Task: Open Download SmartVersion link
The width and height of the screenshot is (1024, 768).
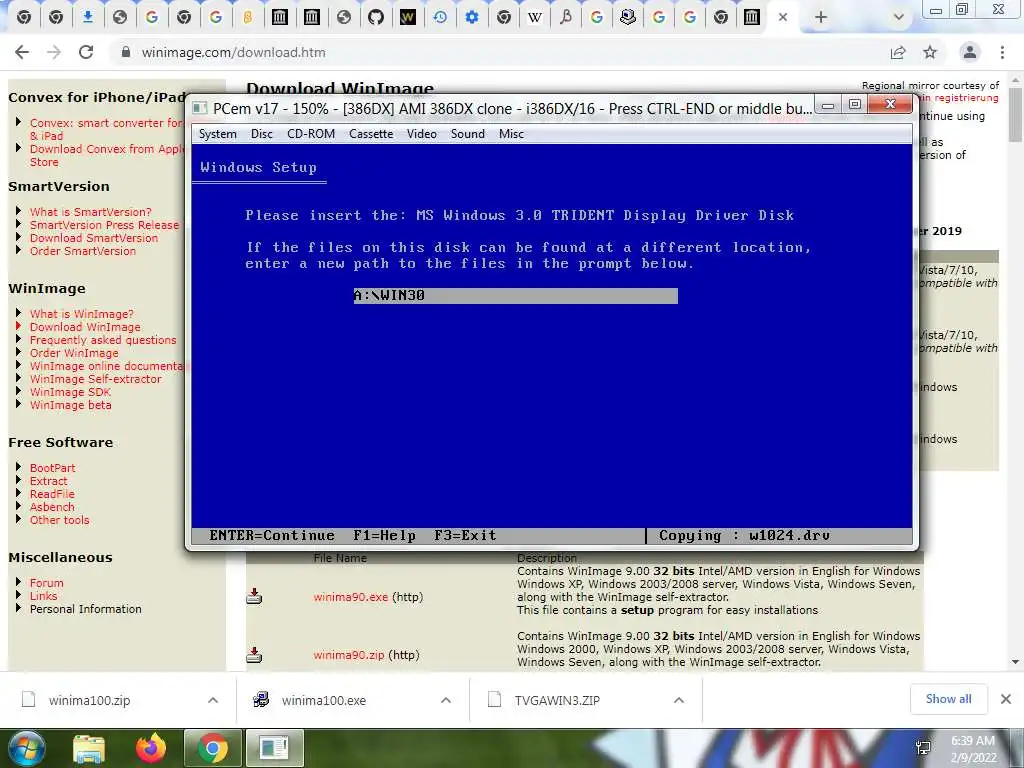Action: [x=93, y=238]
